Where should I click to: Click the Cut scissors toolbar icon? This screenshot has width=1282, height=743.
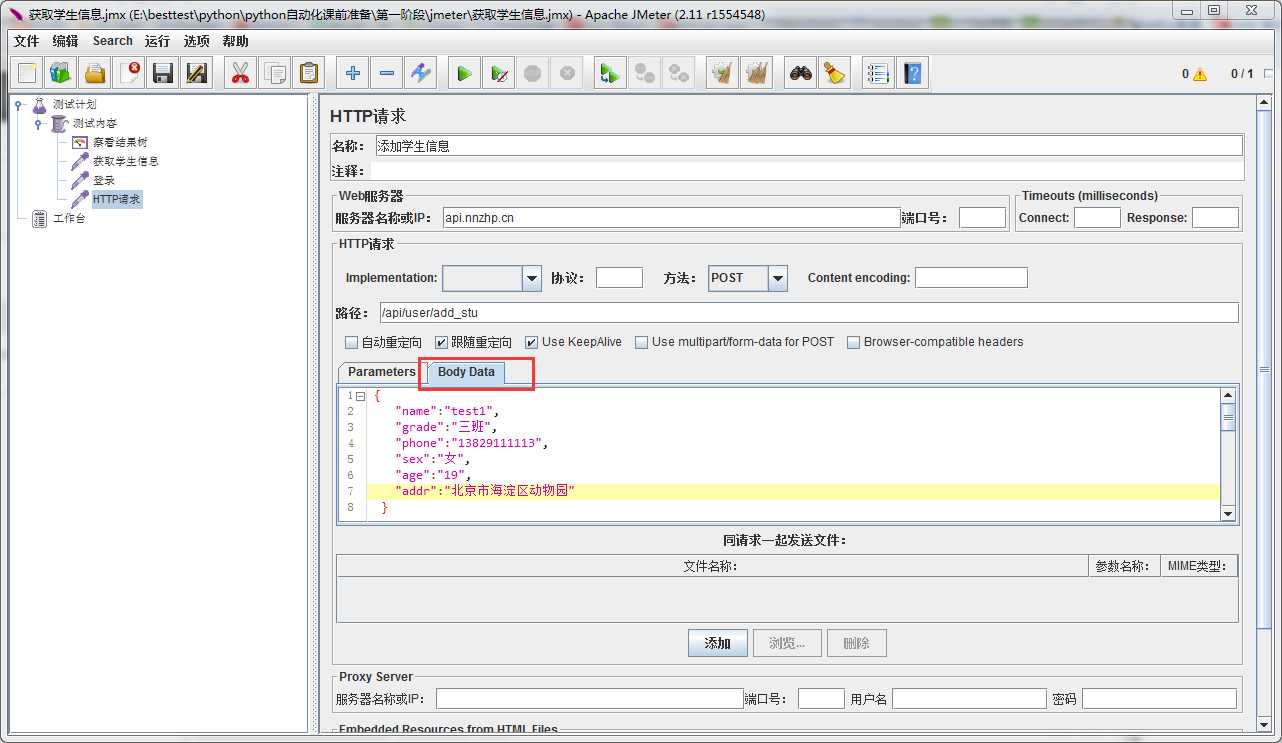tap(240, 73)
